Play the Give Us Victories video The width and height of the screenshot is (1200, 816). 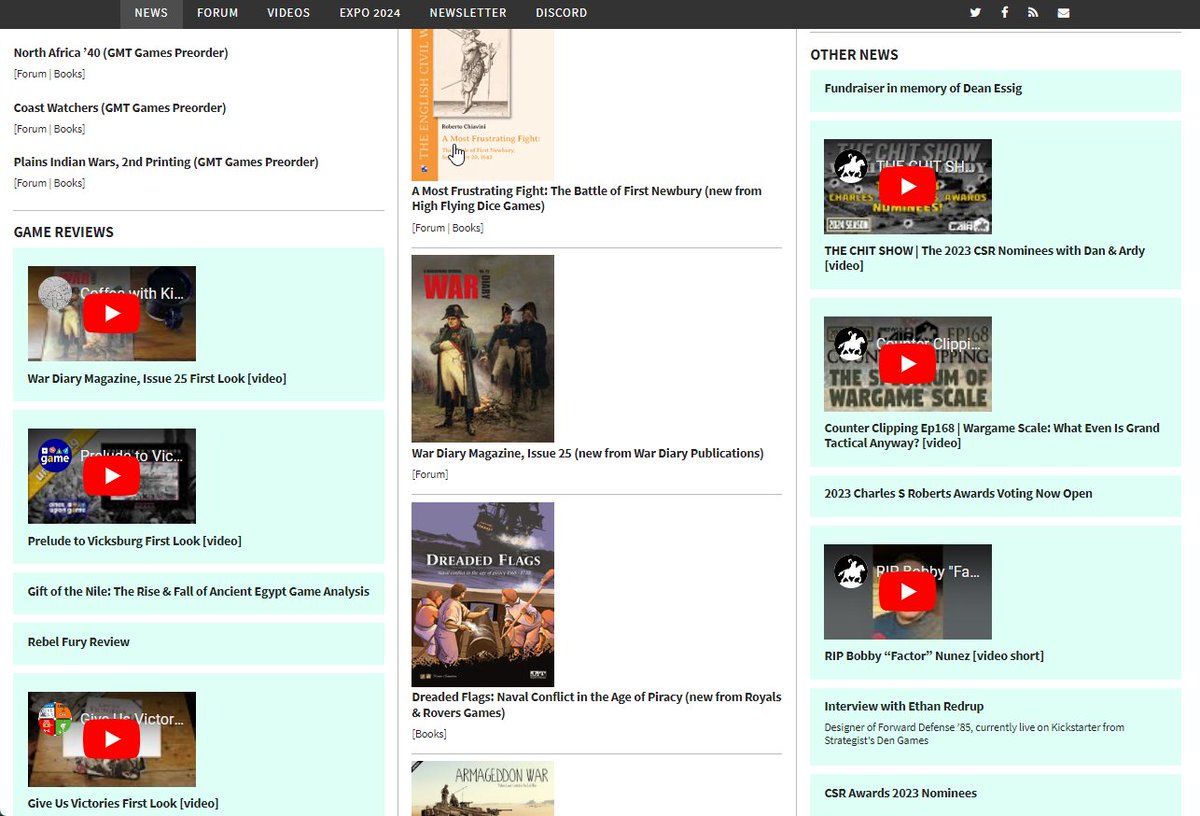(x=111, y=738)
